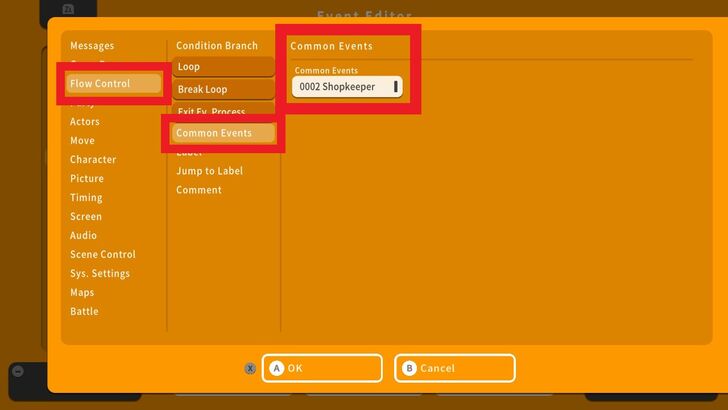Select the Comment command
Screen dimensions: 728x410
tap(199, 190)
